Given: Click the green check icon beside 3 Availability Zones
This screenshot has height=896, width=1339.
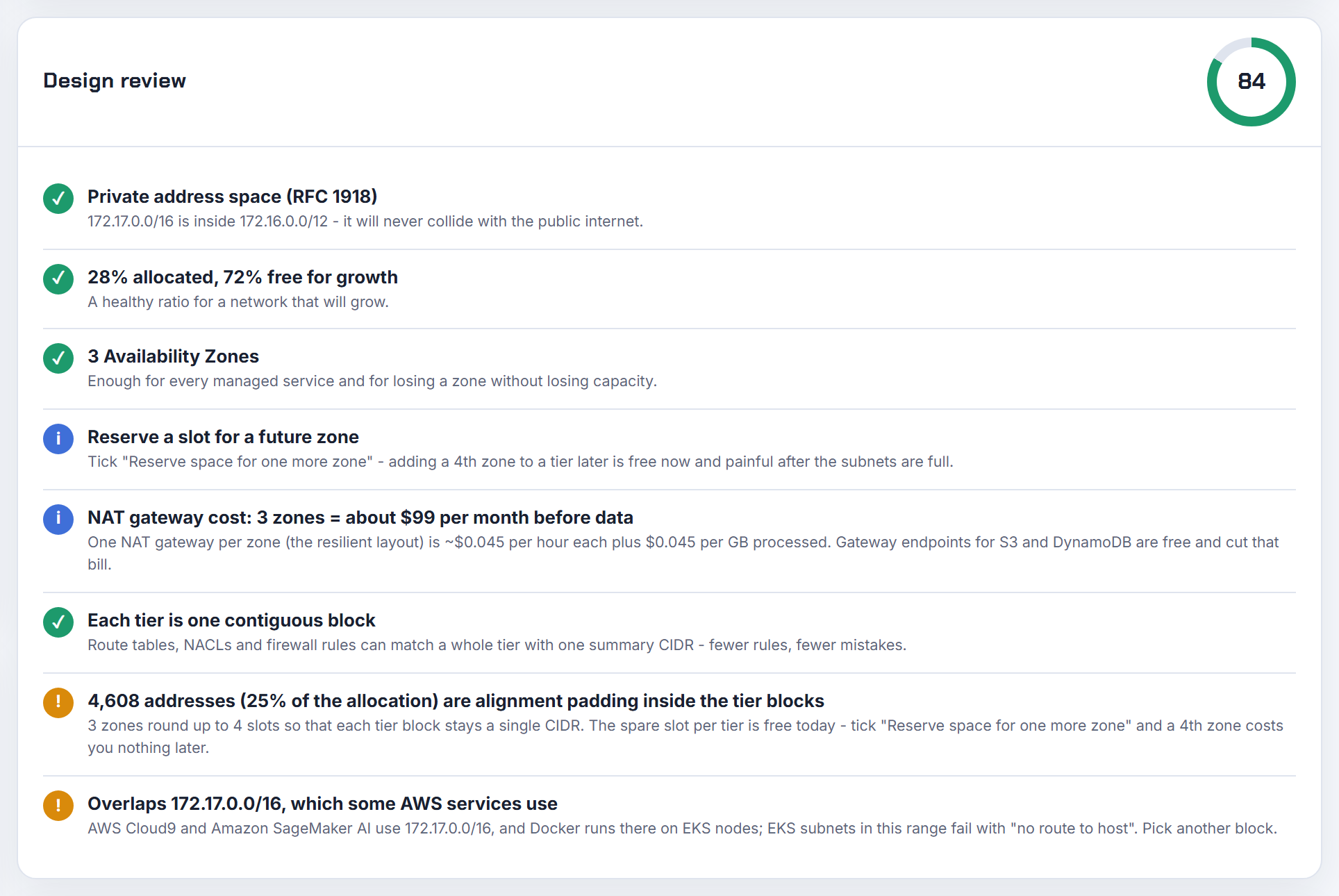Looking at the screenshot, I should [x=58, y=358].
